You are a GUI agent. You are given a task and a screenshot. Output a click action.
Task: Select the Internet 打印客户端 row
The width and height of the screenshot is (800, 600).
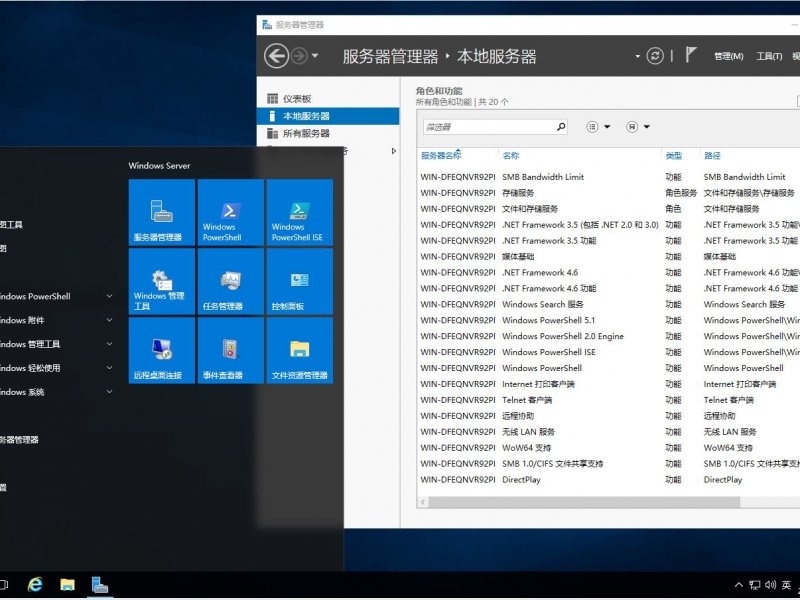pyautogui.click(x=608, y=384)
